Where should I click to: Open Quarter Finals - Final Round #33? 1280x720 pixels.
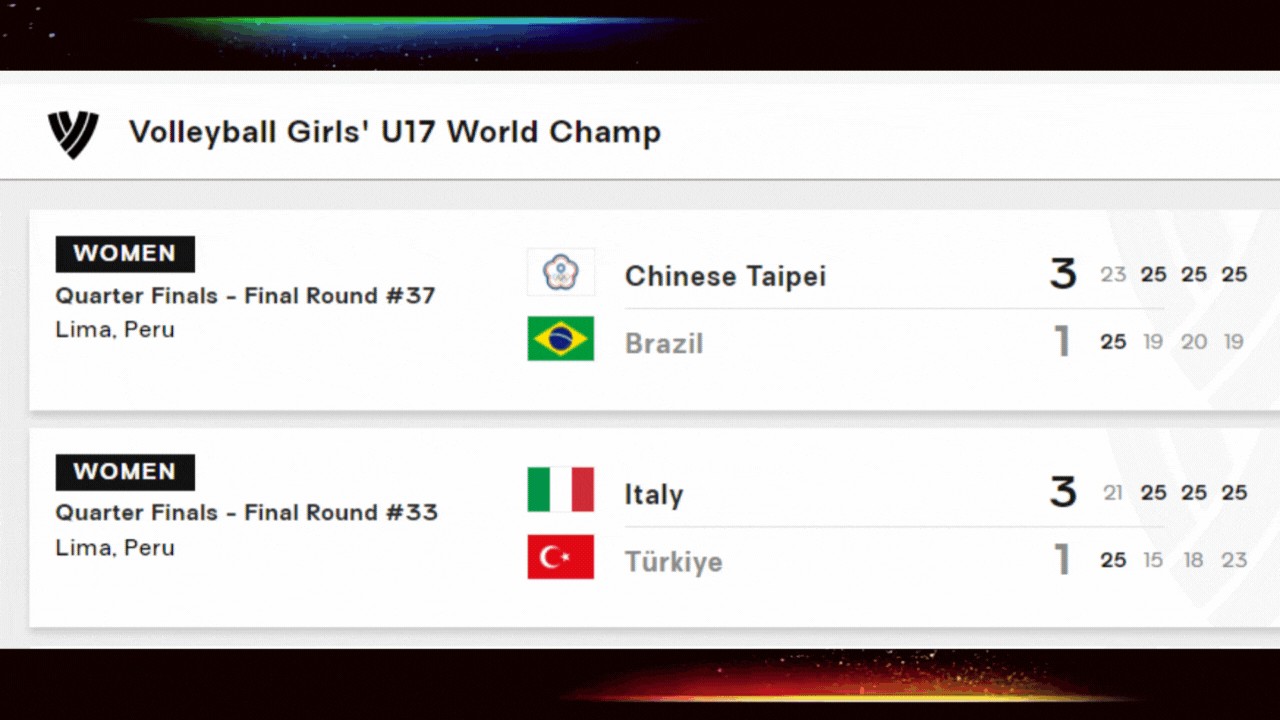point(247,513)
